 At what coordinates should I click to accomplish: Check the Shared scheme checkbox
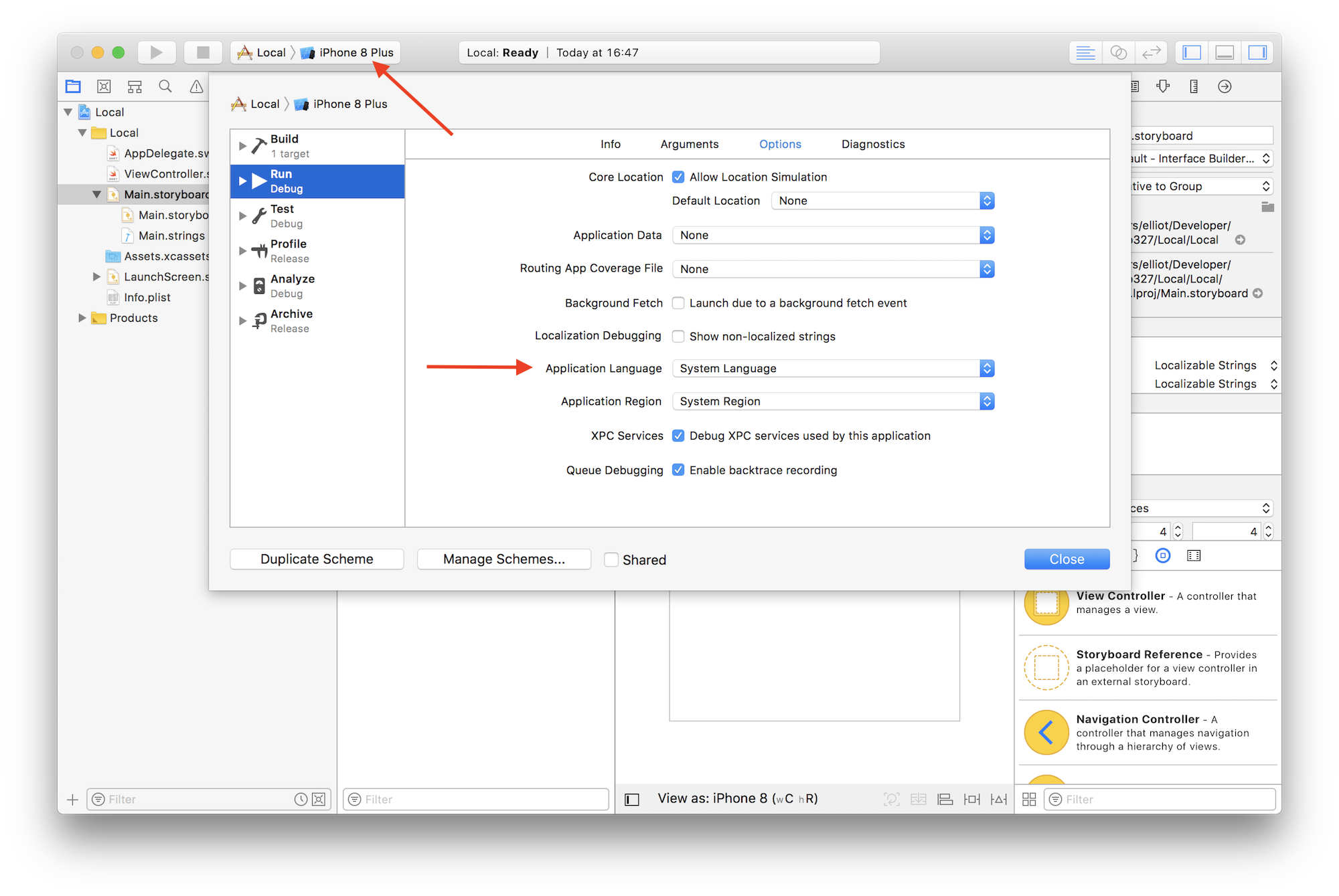coord(611,559)
